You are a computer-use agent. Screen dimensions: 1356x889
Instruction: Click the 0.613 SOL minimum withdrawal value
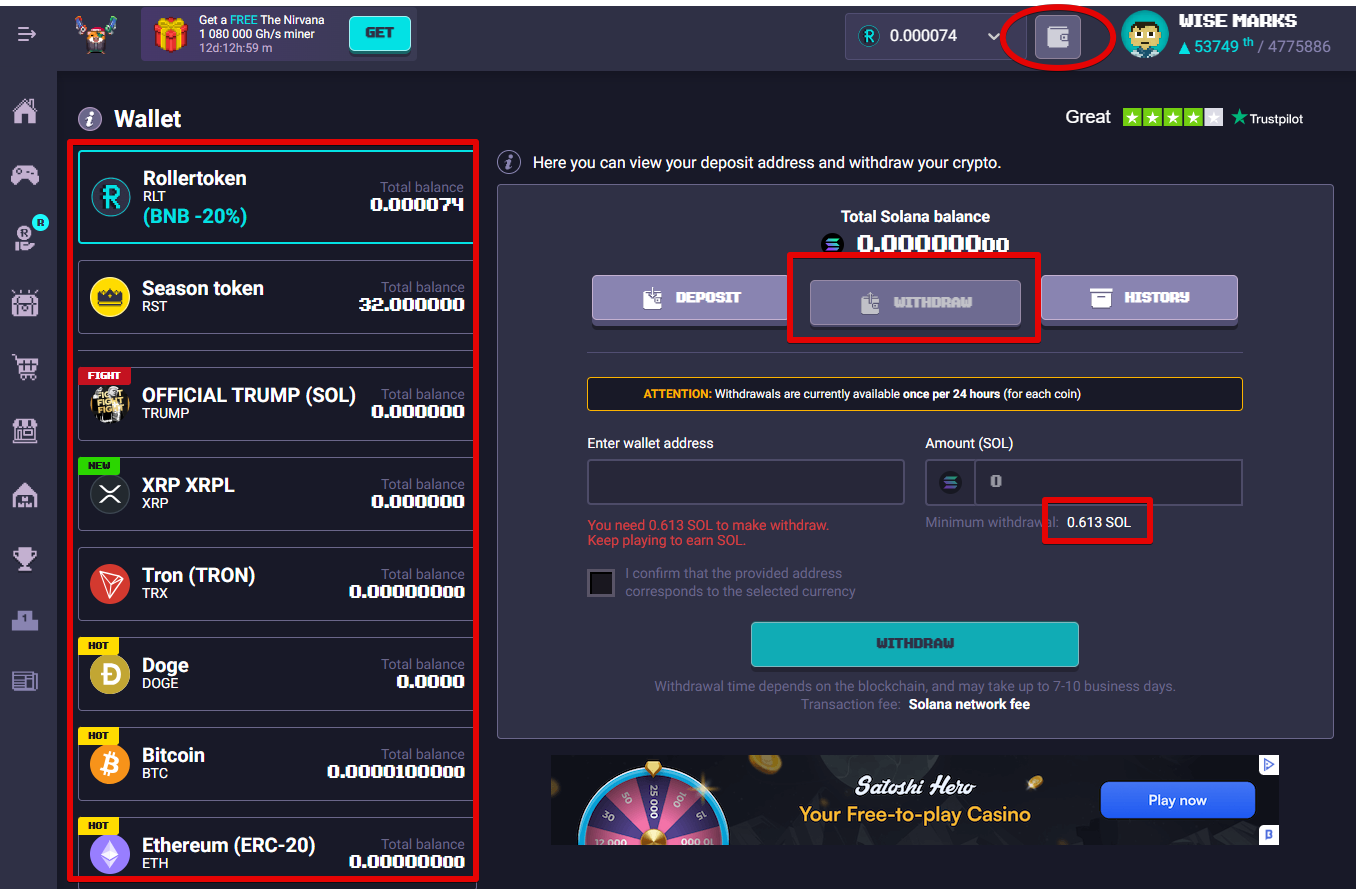pyautogui.click(x=1099, y=522)
